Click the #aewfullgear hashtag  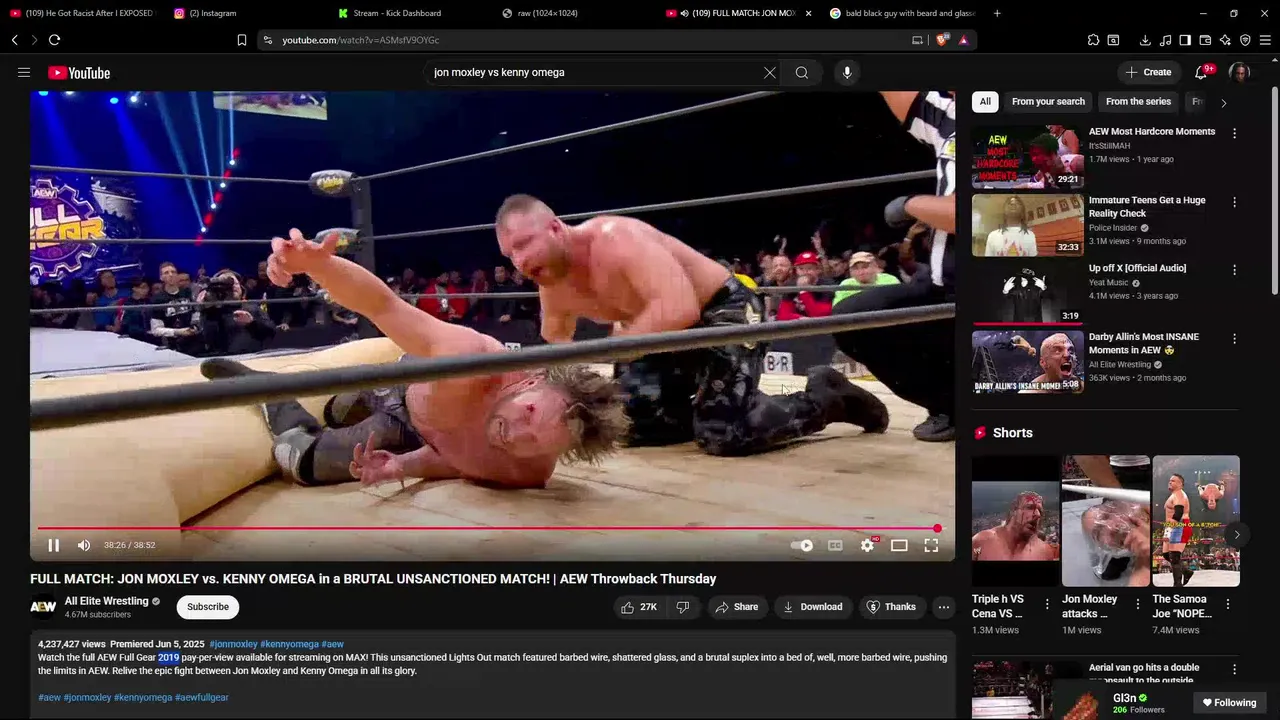[x=202, y=697]
